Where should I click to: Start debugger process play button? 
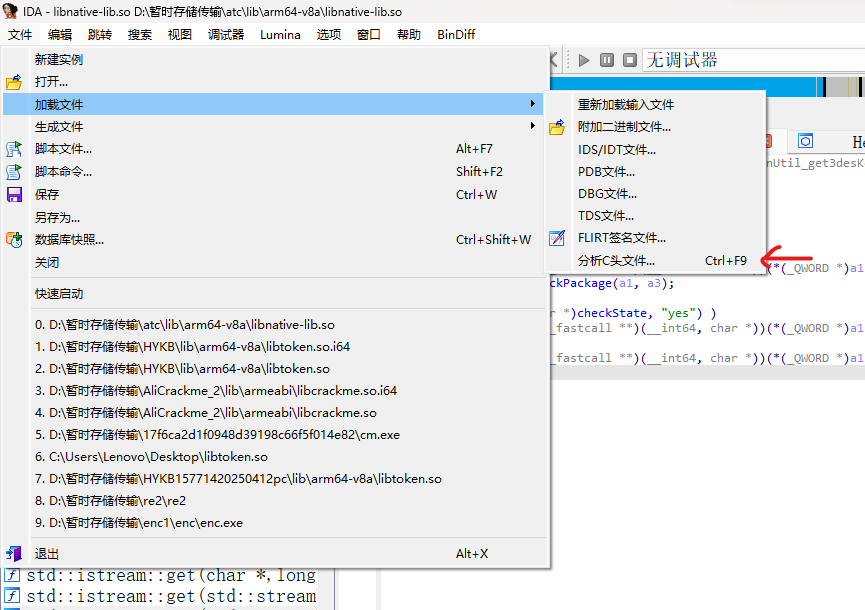(x=584, y=60)
